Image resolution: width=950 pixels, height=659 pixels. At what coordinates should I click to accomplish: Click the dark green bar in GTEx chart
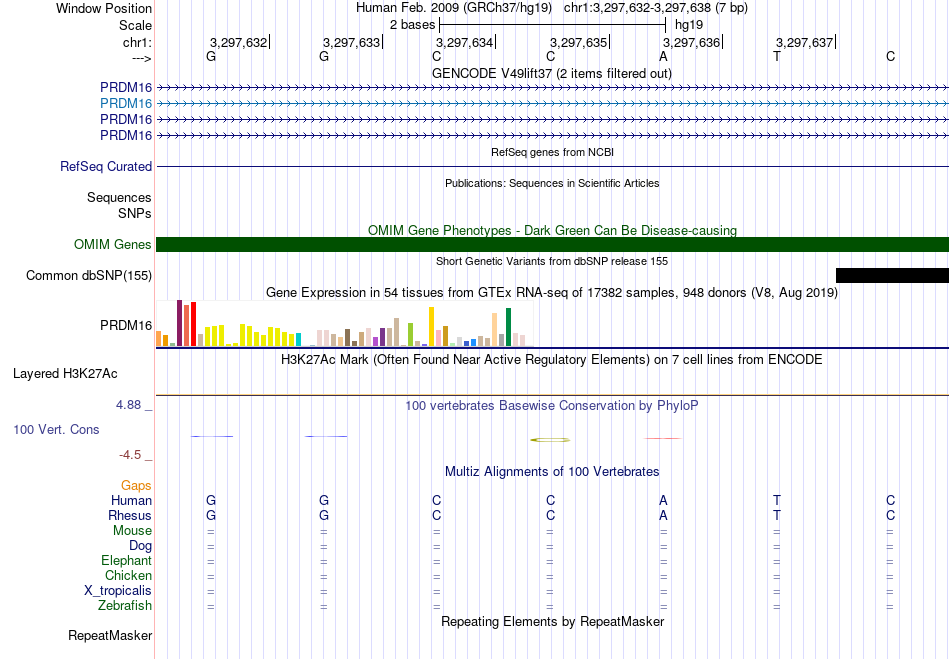pos(508,327)
